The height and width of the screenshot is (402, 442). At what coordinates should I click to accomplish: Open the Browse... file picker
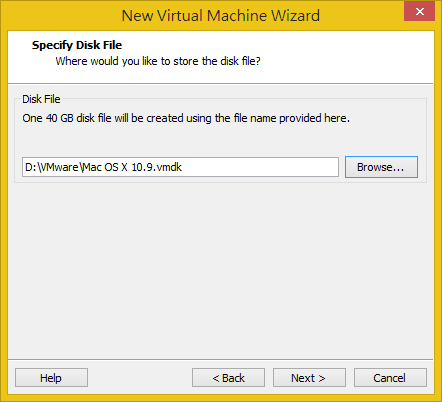(381, 167)
